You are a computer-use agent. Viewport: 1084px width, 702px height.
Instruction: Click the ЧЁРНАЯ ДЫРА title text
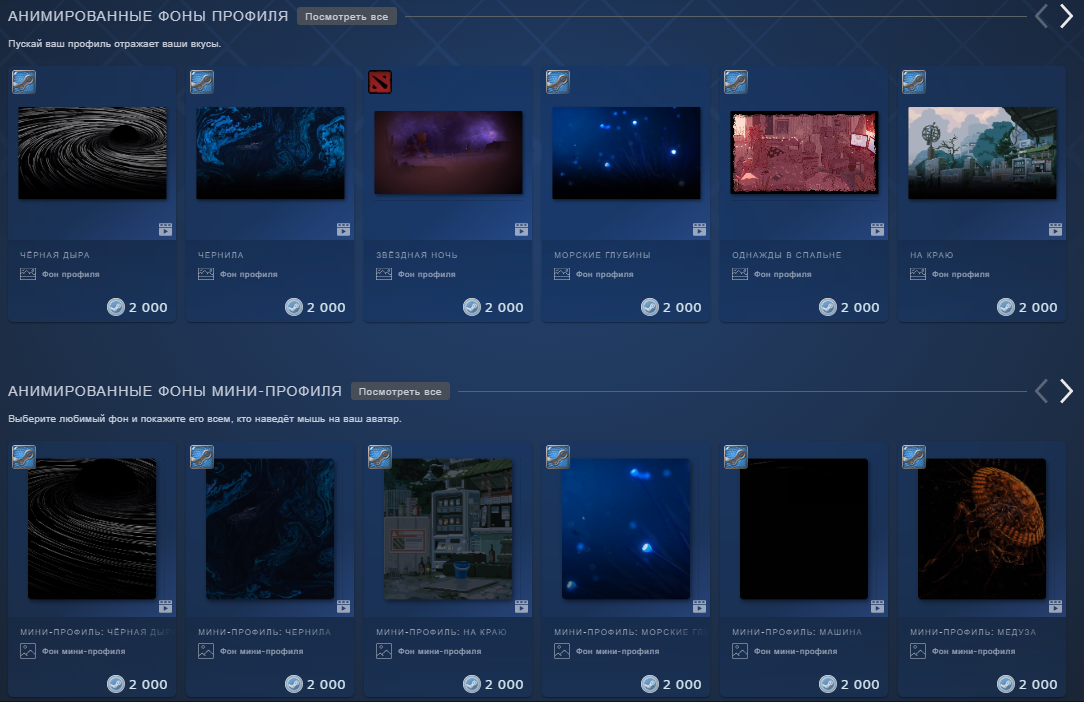point(55,255)
